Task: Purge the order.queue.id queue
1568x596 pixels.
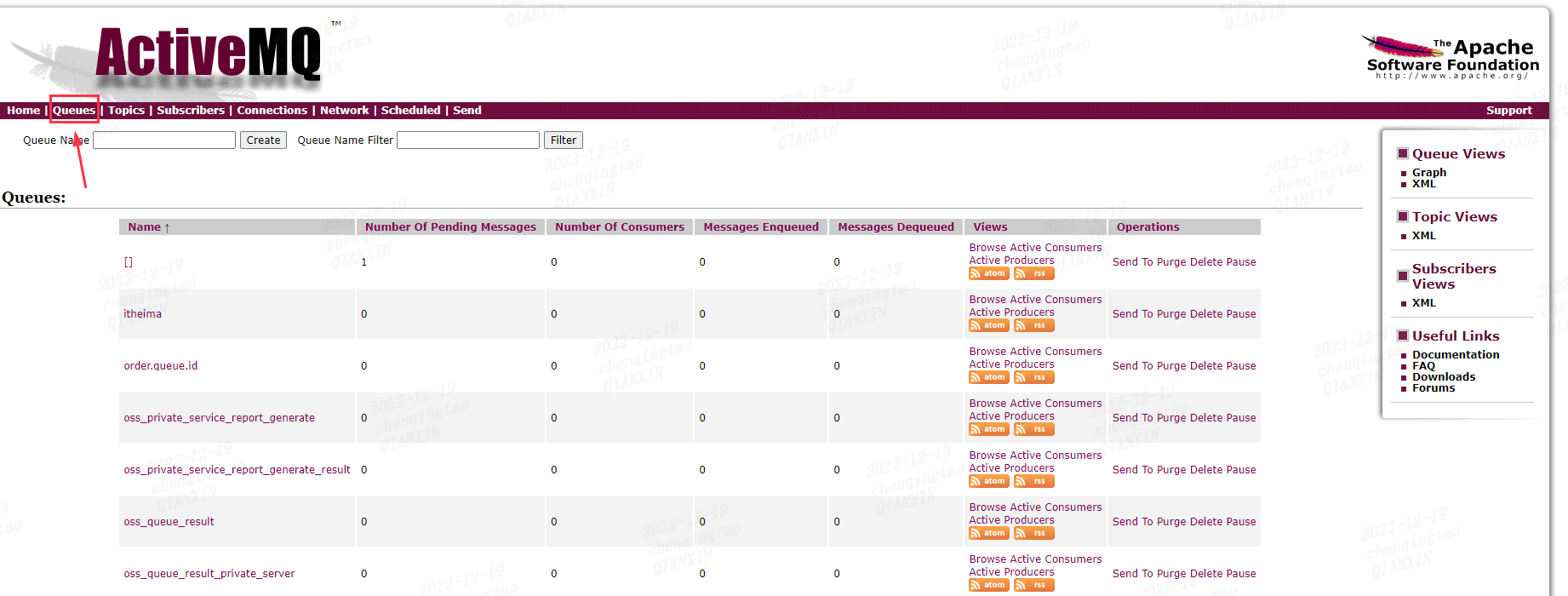Action: tap(1171, 366)
